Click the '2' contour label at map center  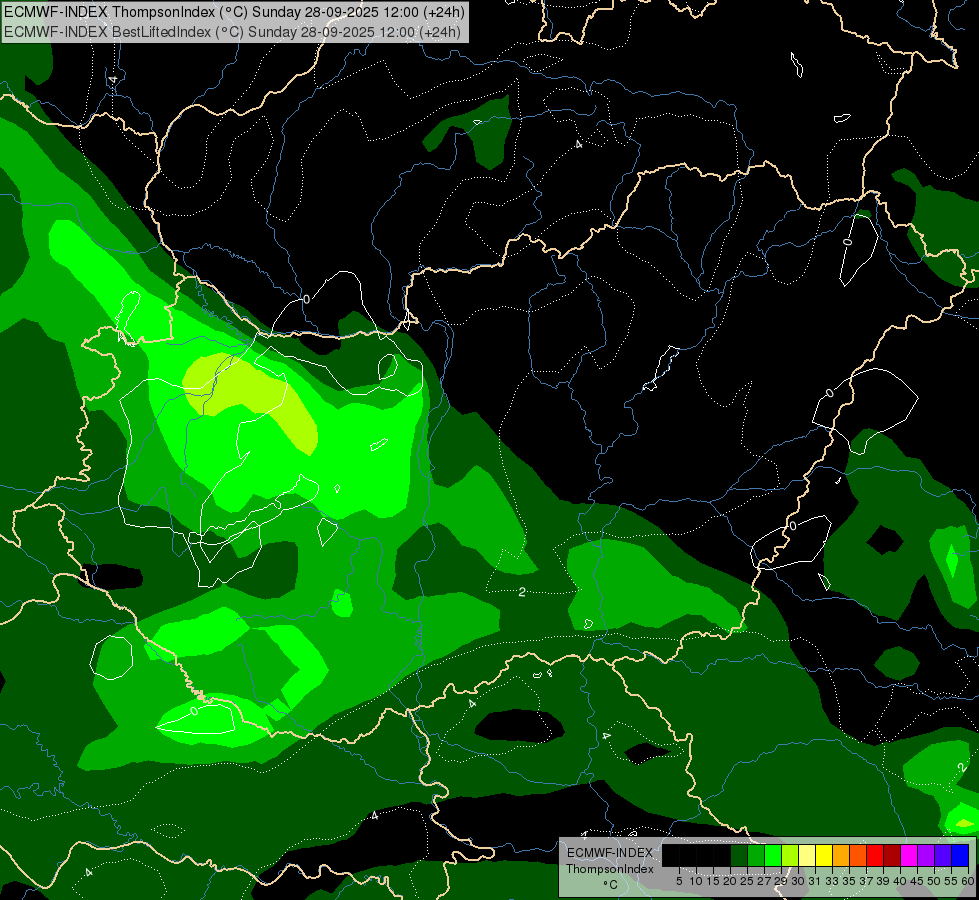pyautogui.click(x=522, y=593)
